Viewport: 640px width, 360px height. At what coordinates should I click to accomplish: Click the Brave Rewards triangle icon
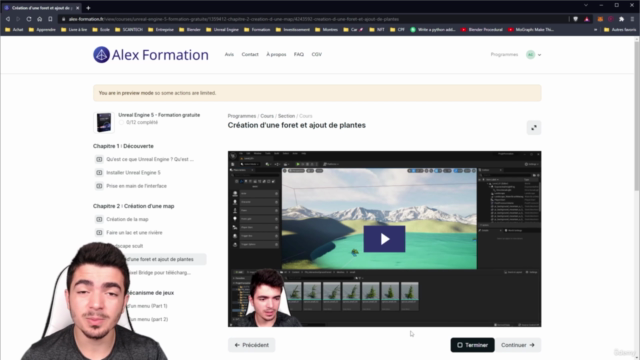click(587, 19)
